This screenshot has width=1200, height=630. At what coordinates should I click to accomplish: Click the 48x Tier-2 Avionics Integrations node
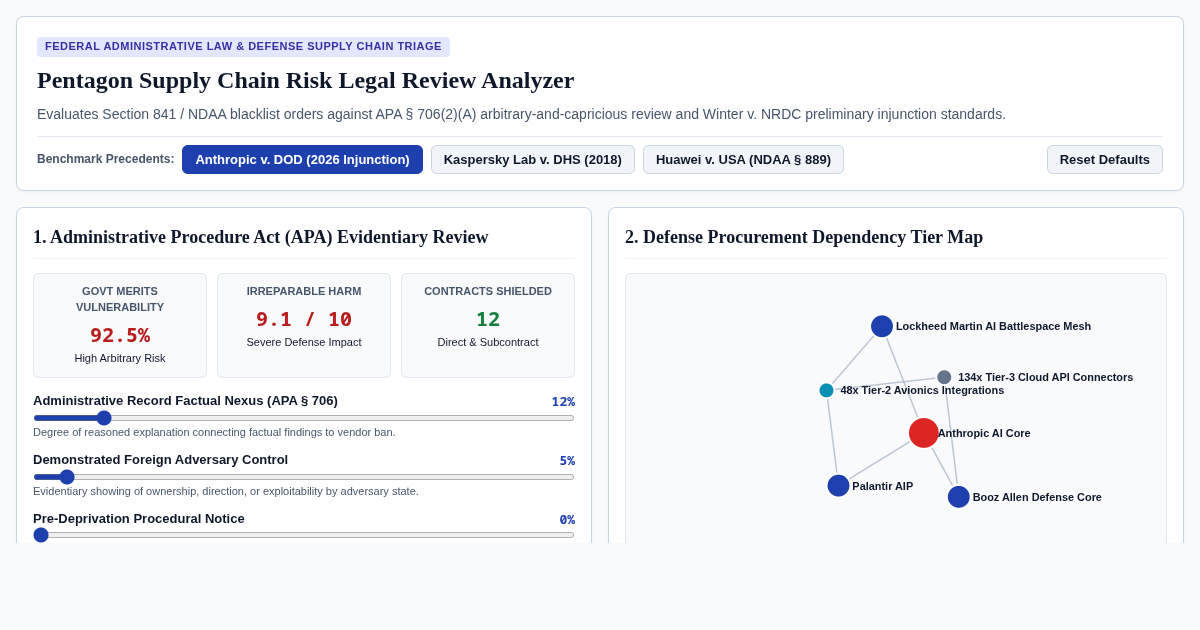coord(827,390)
